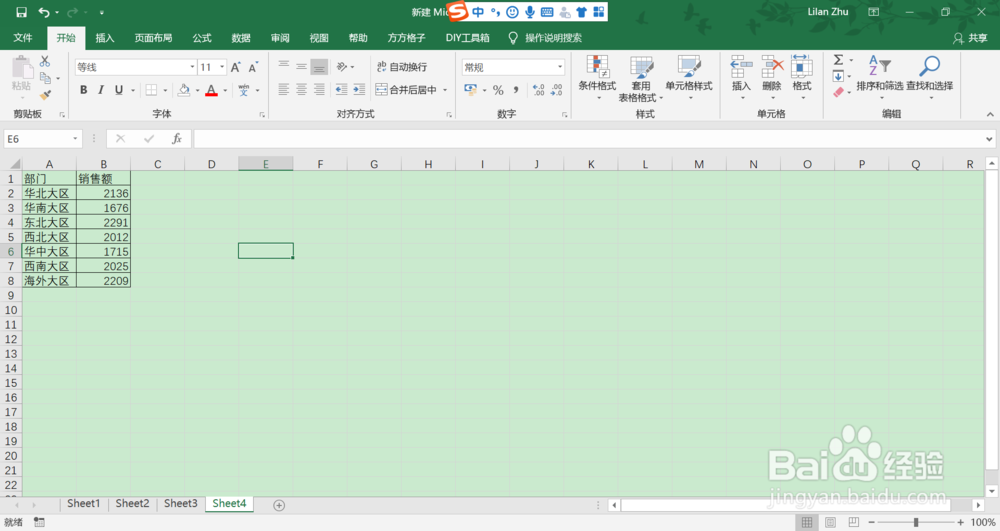The height and width of the screenshot is (531, 1000).
Task: Add a new sheet with plus button
Action: [x=279, y=505]
